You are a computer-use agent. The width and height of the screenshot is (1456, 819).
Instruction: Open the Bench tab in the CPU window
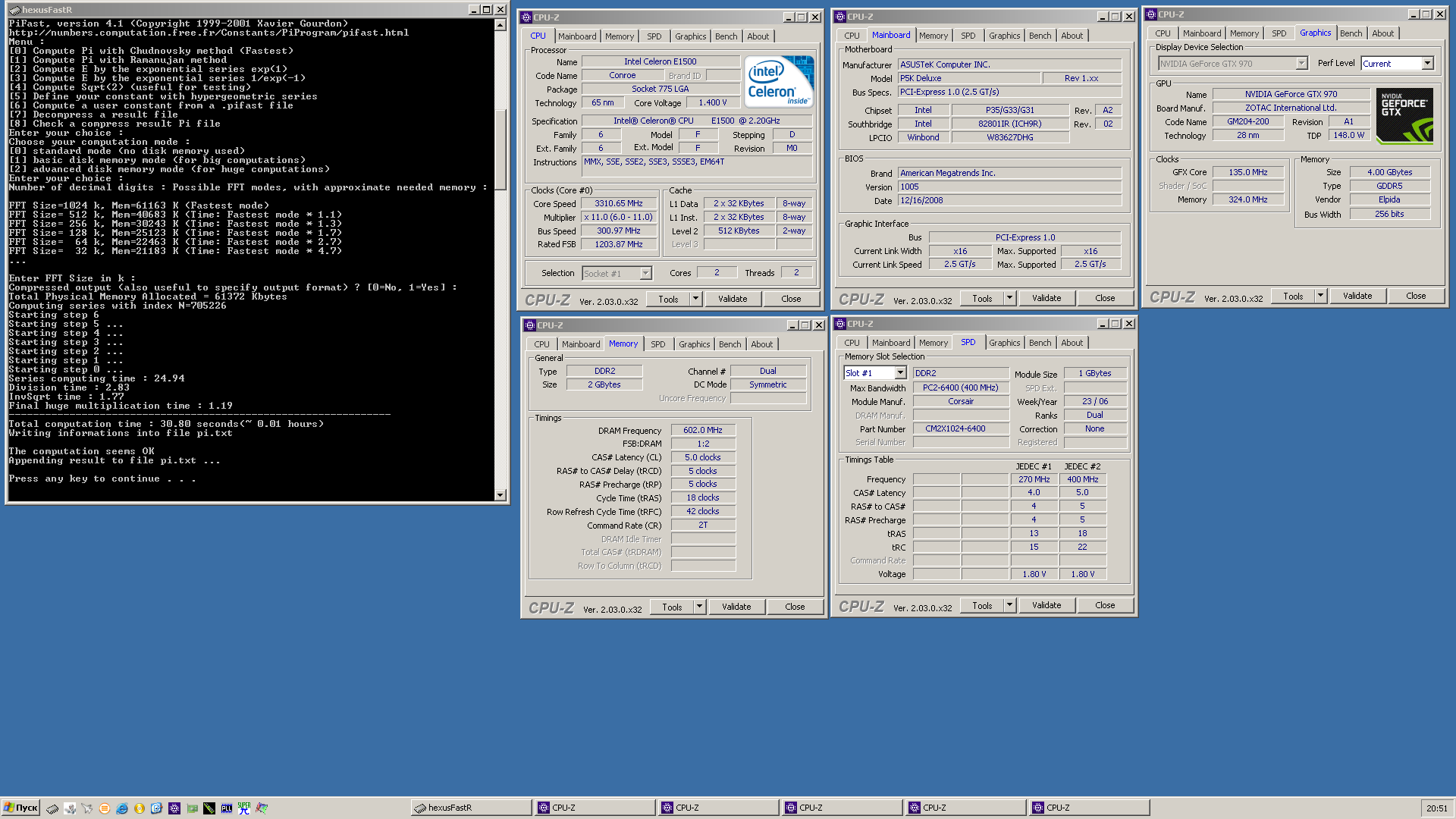(726, 36)
